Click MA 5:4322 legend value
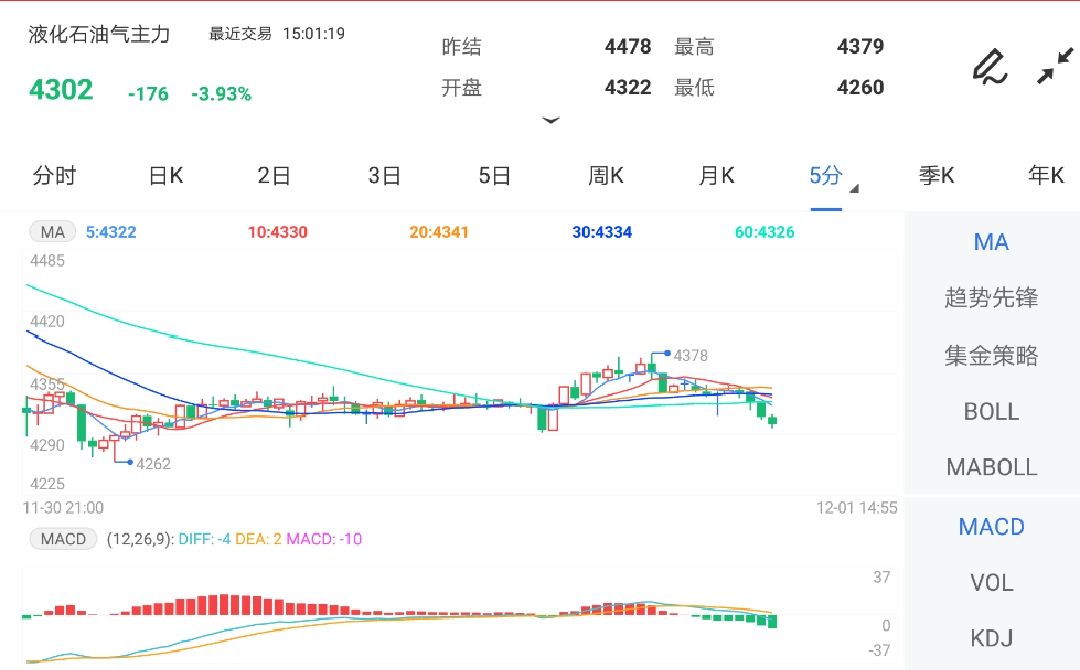The image size is (1080, 670). click(111, 232)
